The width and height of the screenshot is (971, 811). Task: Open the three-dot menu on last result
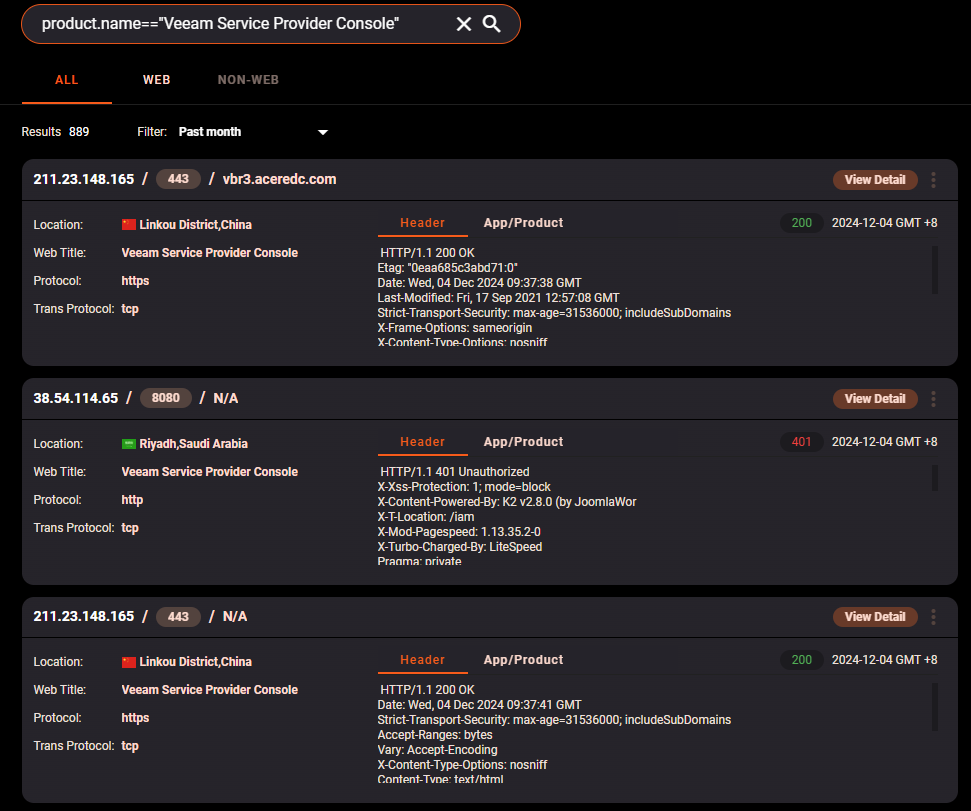click(933, 616)
